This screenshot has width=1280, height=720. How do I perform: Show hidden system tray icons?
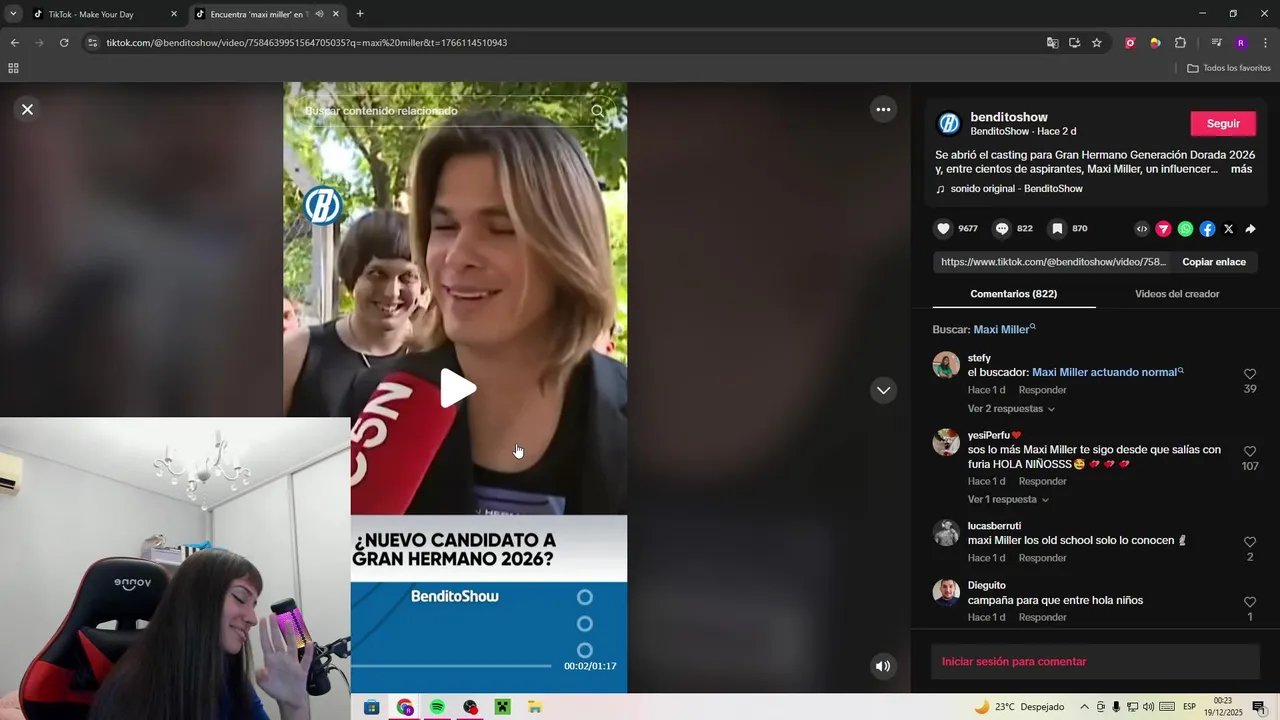point(1084,707)
